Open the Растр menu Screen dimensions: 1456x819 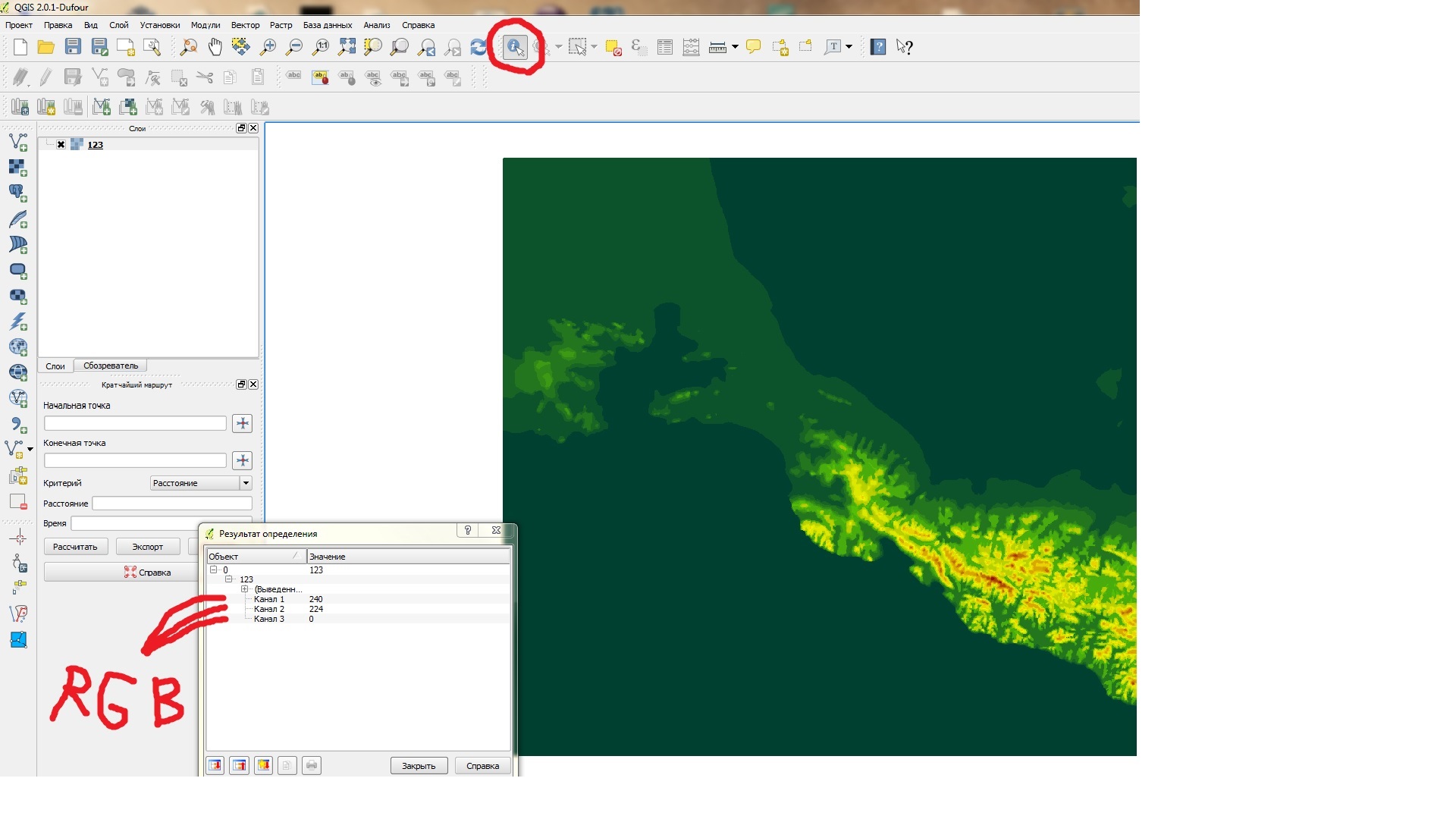[x=281, y=25]
